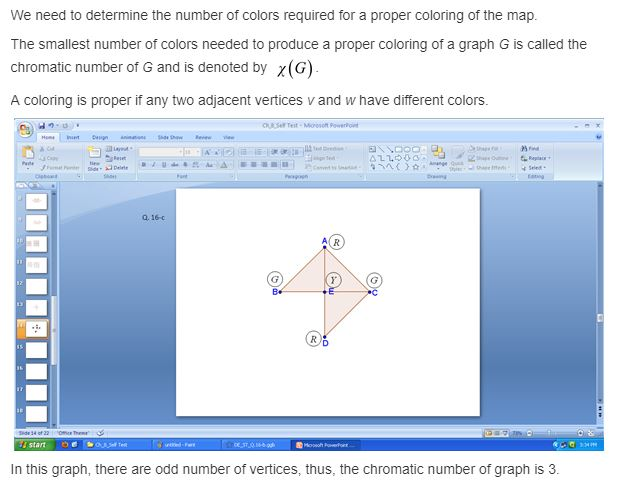
Task: Click the Windows Start button
Action: pos(34,445)
